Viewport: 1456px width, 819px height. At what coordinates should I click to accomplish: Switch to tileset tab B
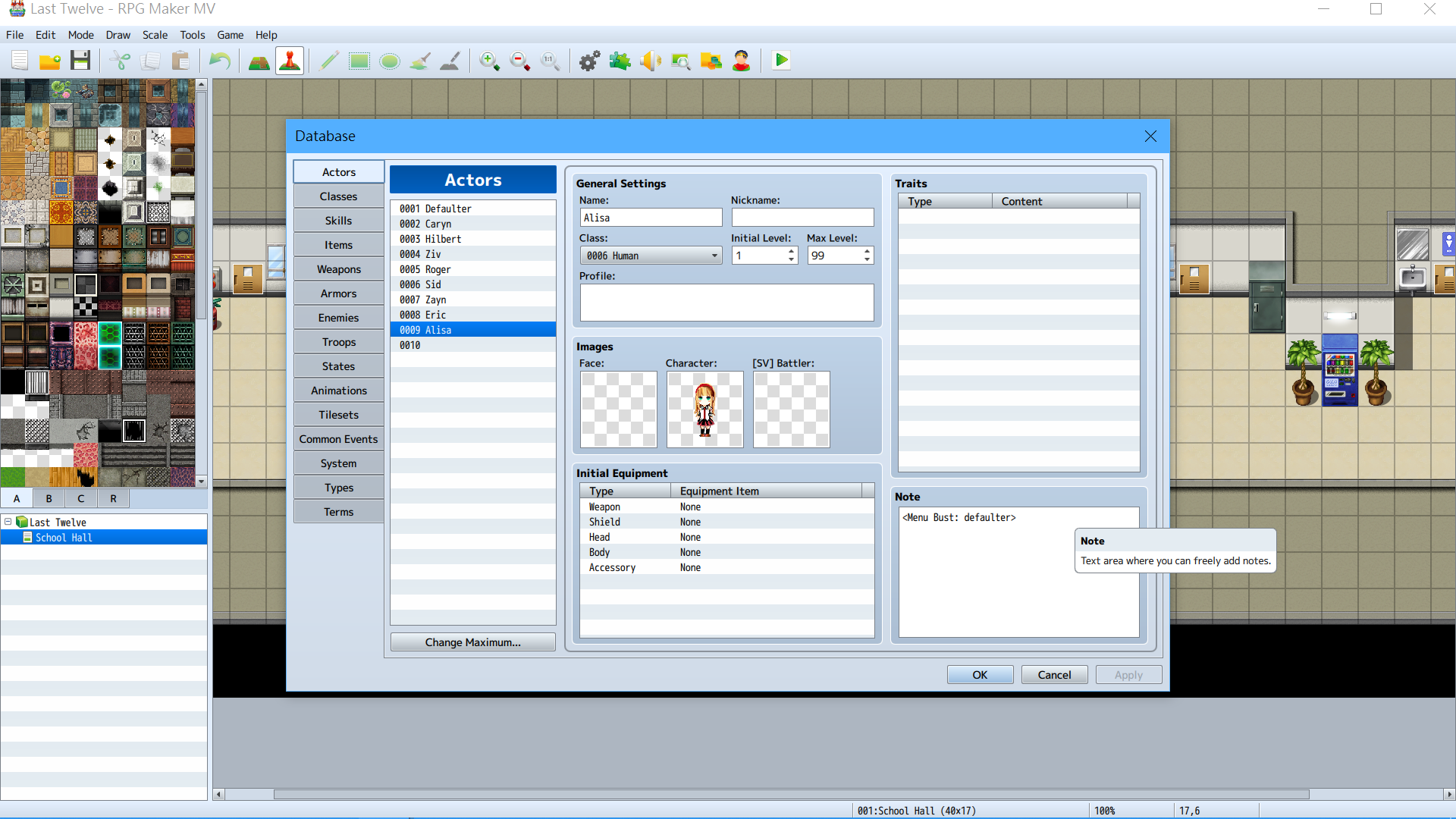point(49,498)
